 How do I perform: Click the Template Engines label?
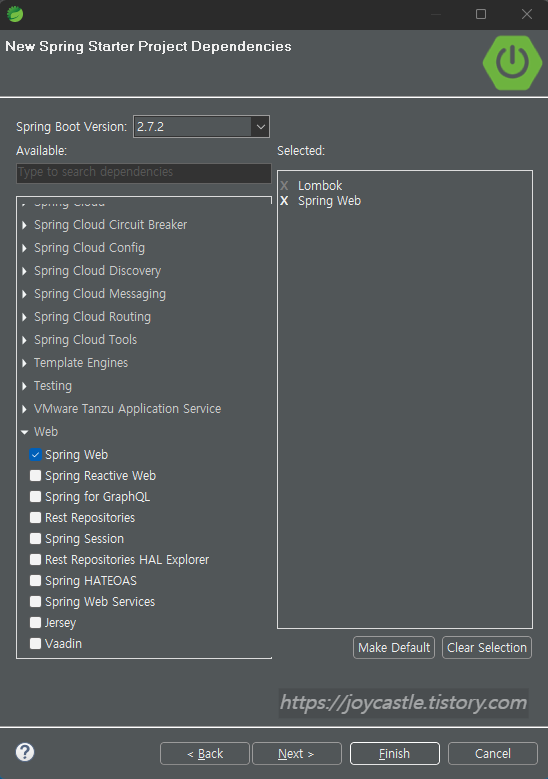tap(81, 363)
